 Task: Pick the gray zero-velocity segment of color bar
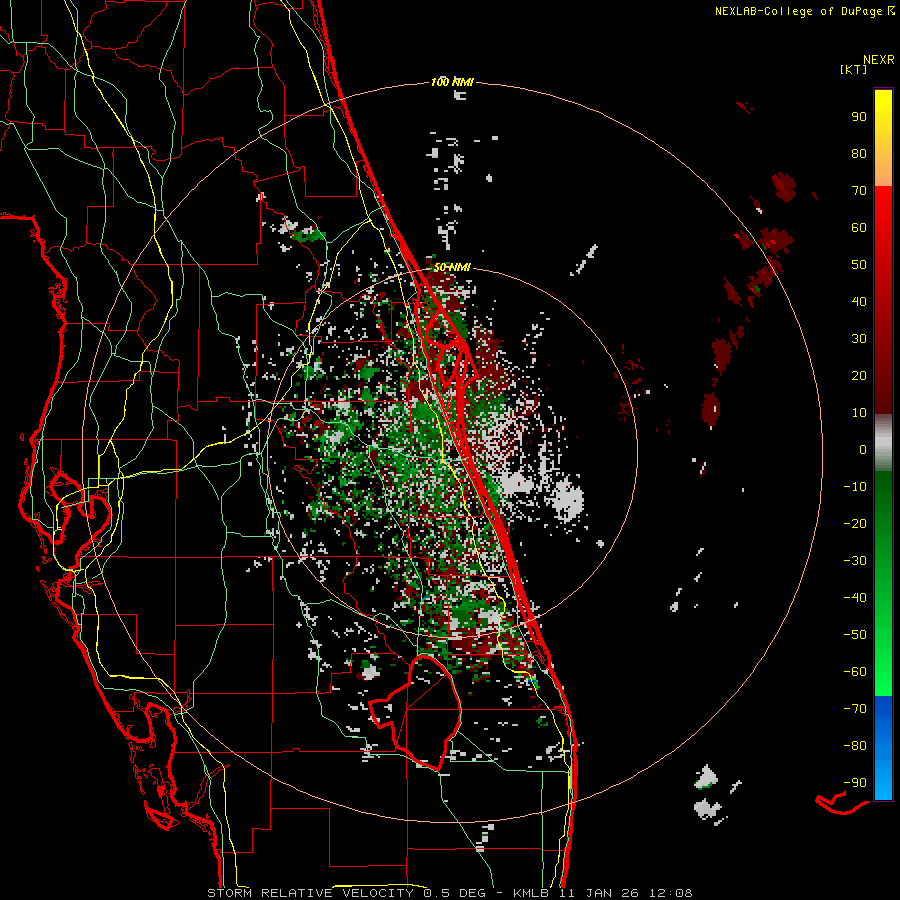(x=883, y=443)
